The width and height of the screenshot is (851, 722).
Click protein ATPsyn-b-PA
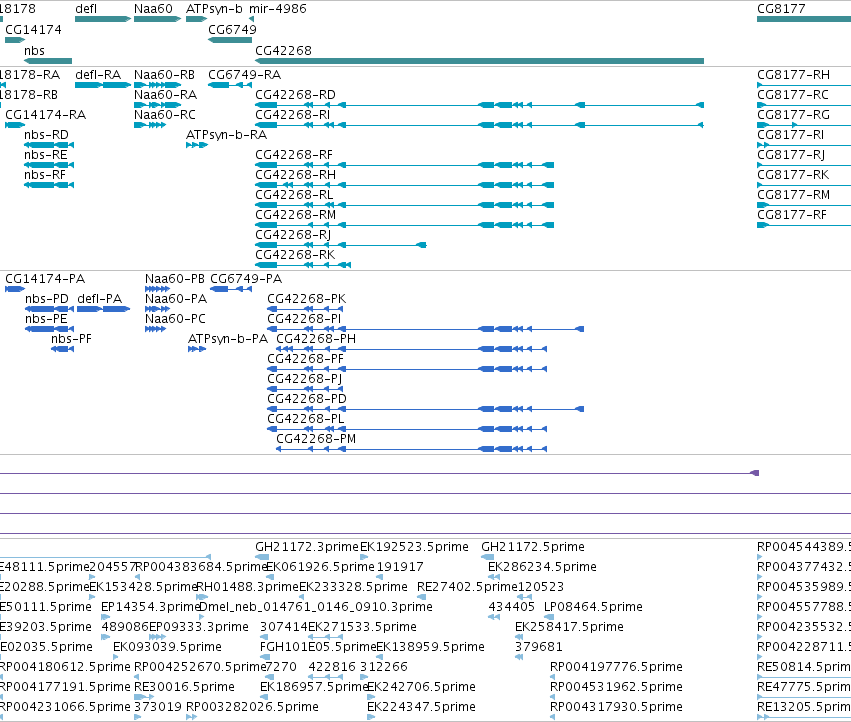click(x=228, y=339)
